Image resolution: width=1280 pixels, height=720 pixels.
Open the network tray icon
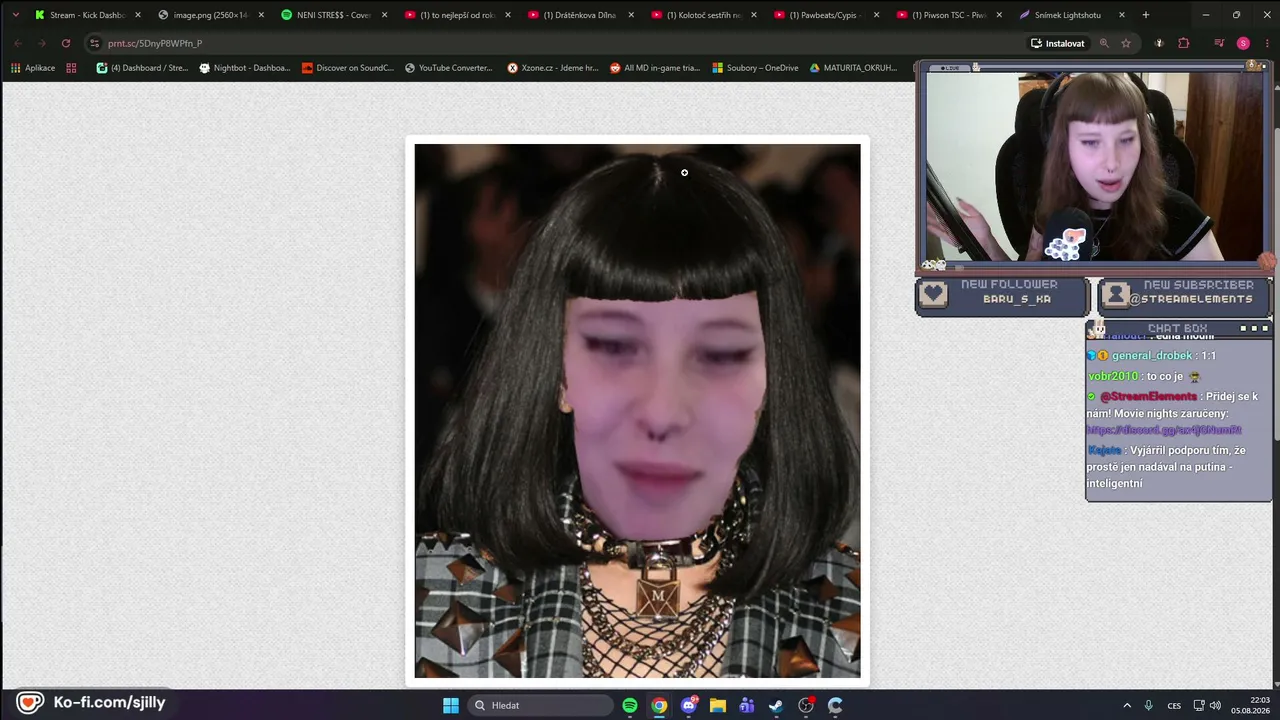coord(1199,705)
